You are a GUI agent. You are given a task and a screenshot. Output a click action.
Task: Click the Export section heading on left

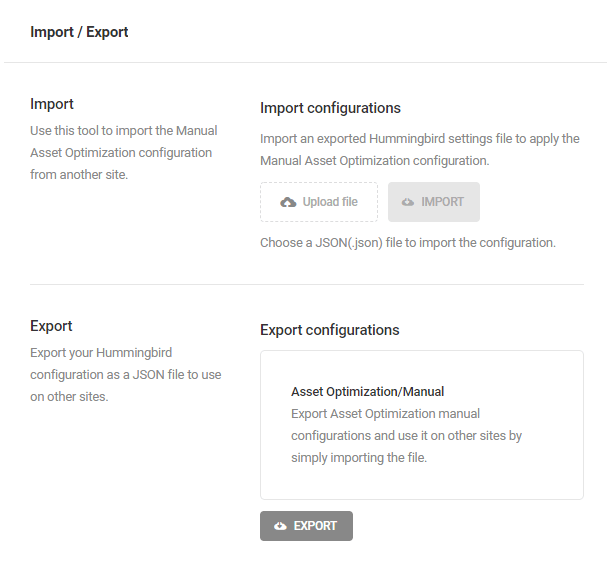[x=51, y=326]
